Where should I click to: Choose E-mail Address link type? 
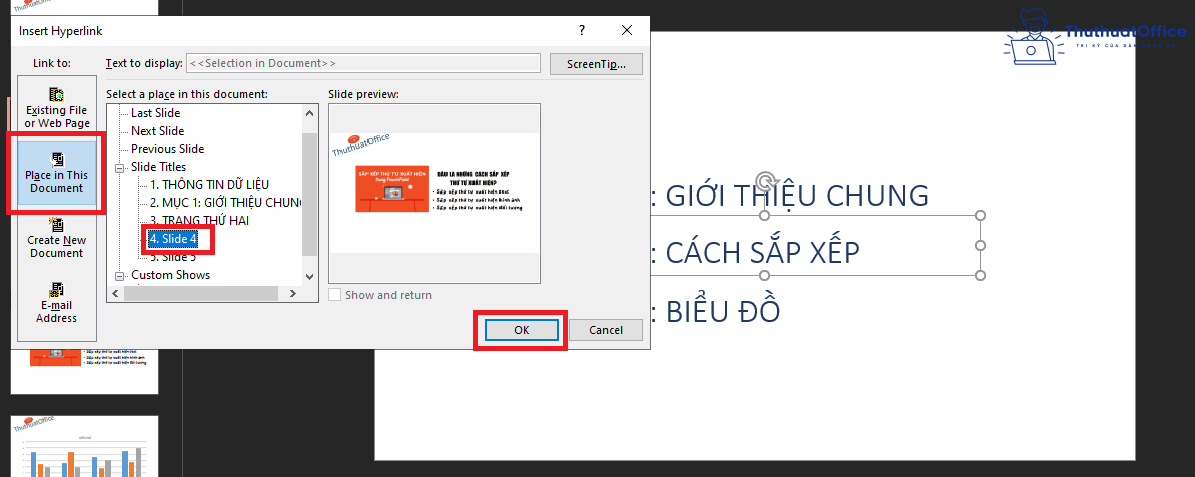57,303
